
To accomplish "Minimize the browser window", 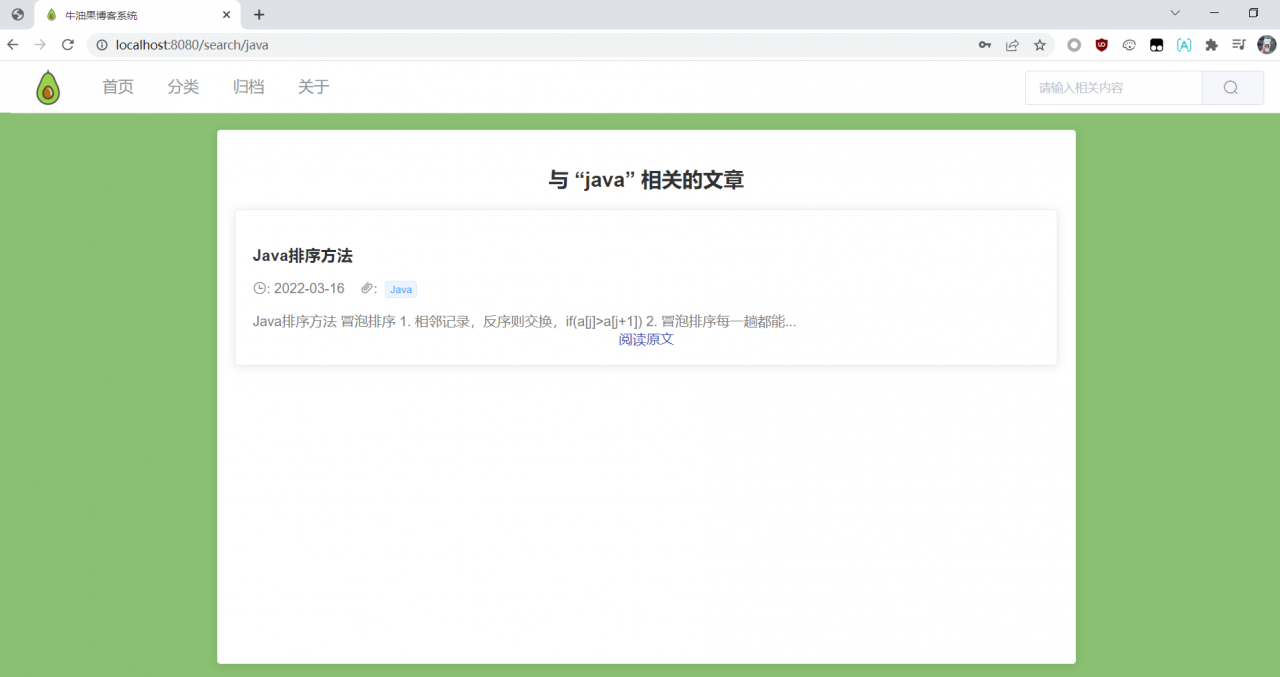I will pos(1214,13).
